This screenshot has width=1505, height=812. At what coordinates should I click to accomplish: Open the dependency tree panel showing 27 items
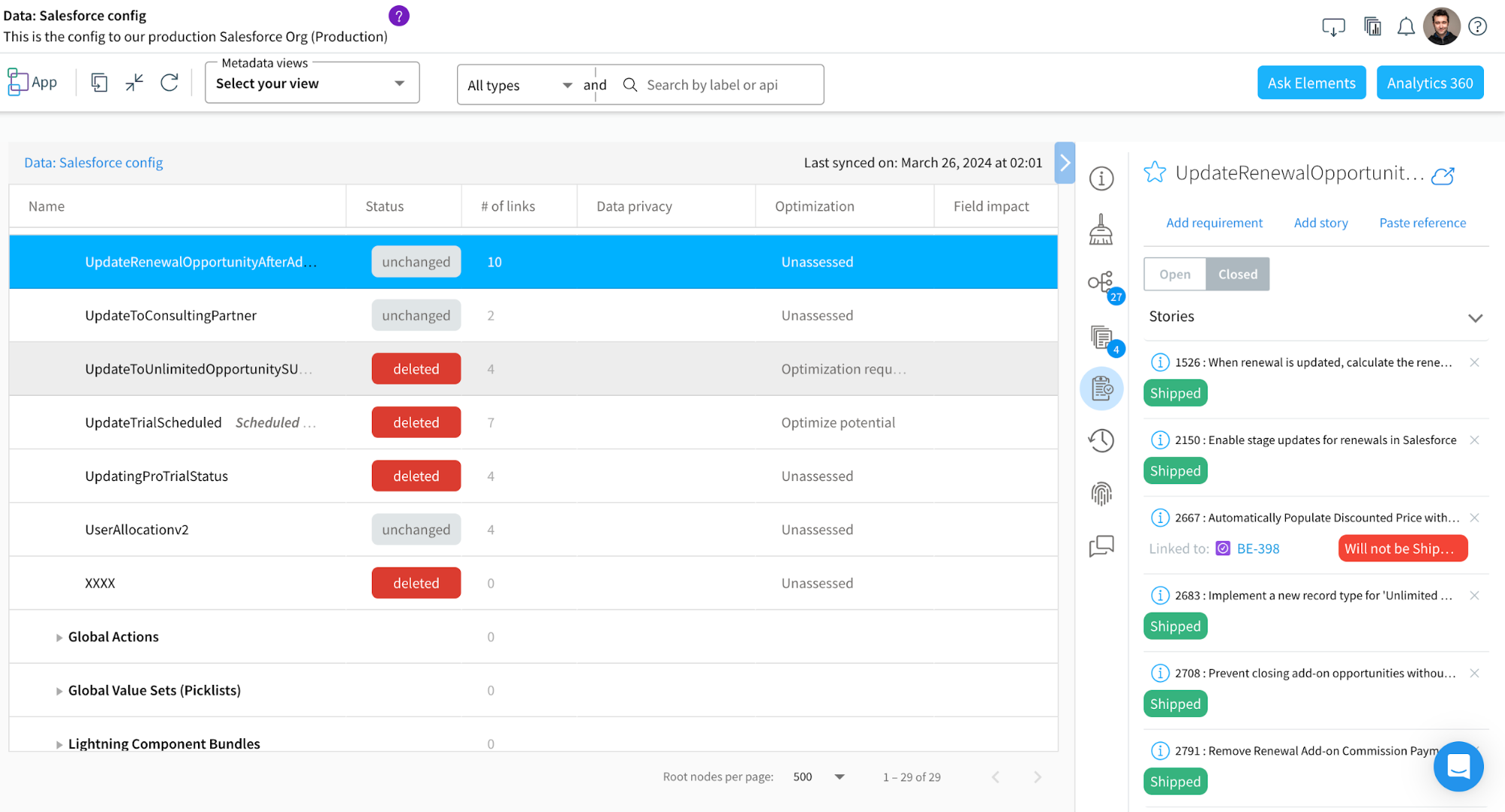pyautogui.click(x=1101, y=283)
